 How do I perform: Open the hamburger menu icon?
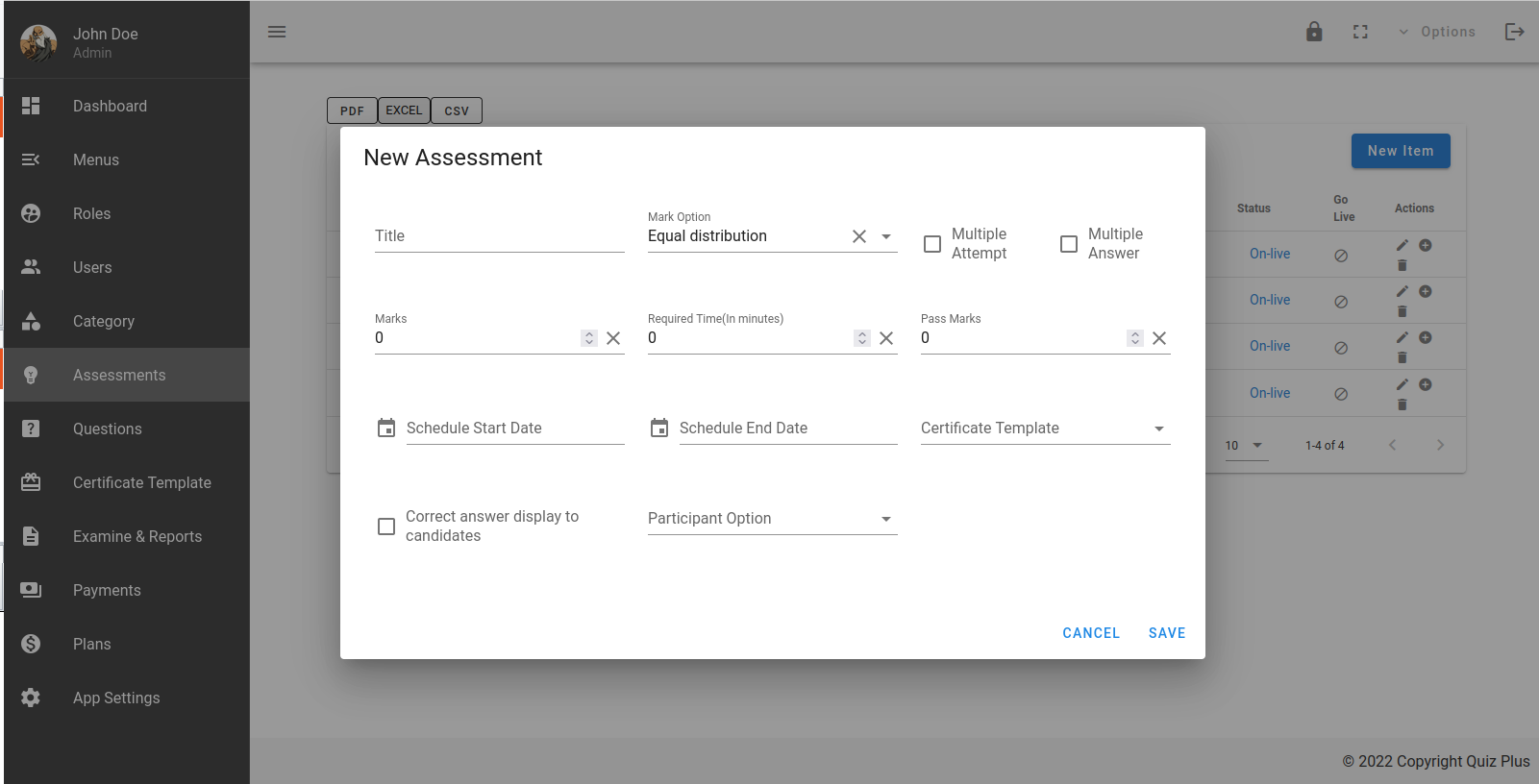click(277, 32)
